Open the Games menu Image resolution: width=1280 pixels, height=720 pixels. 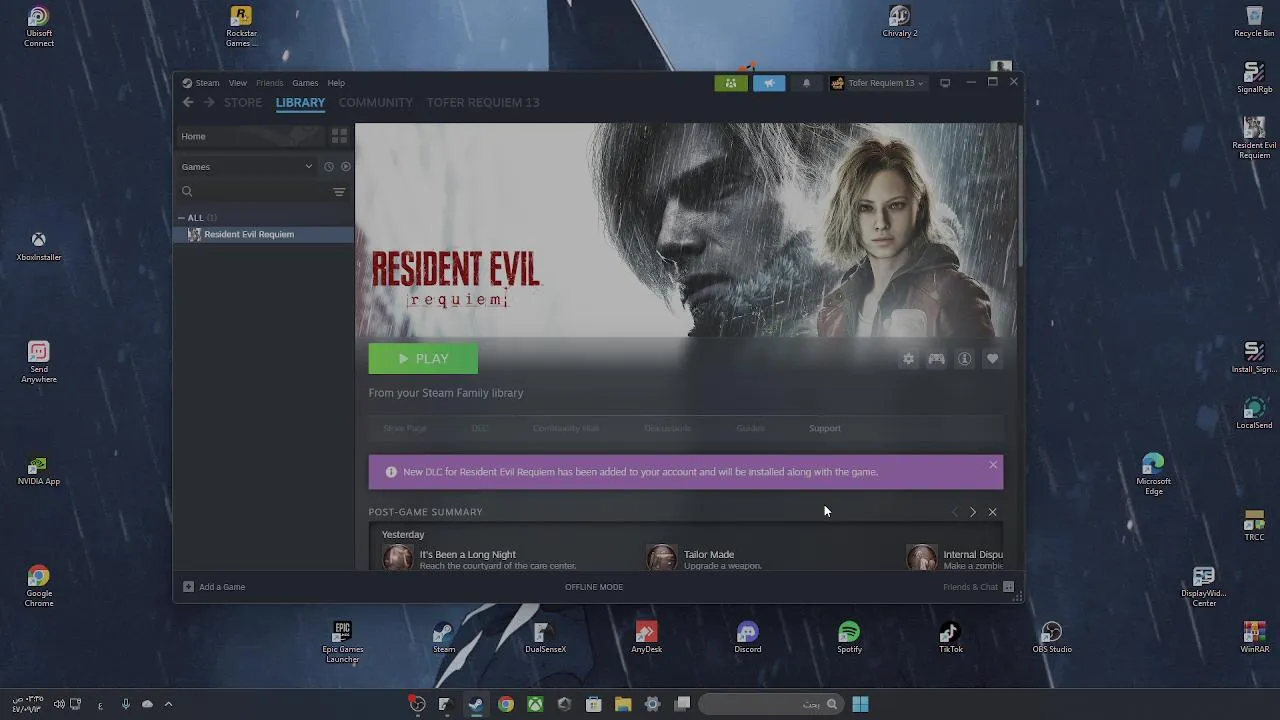pos(305,83)
